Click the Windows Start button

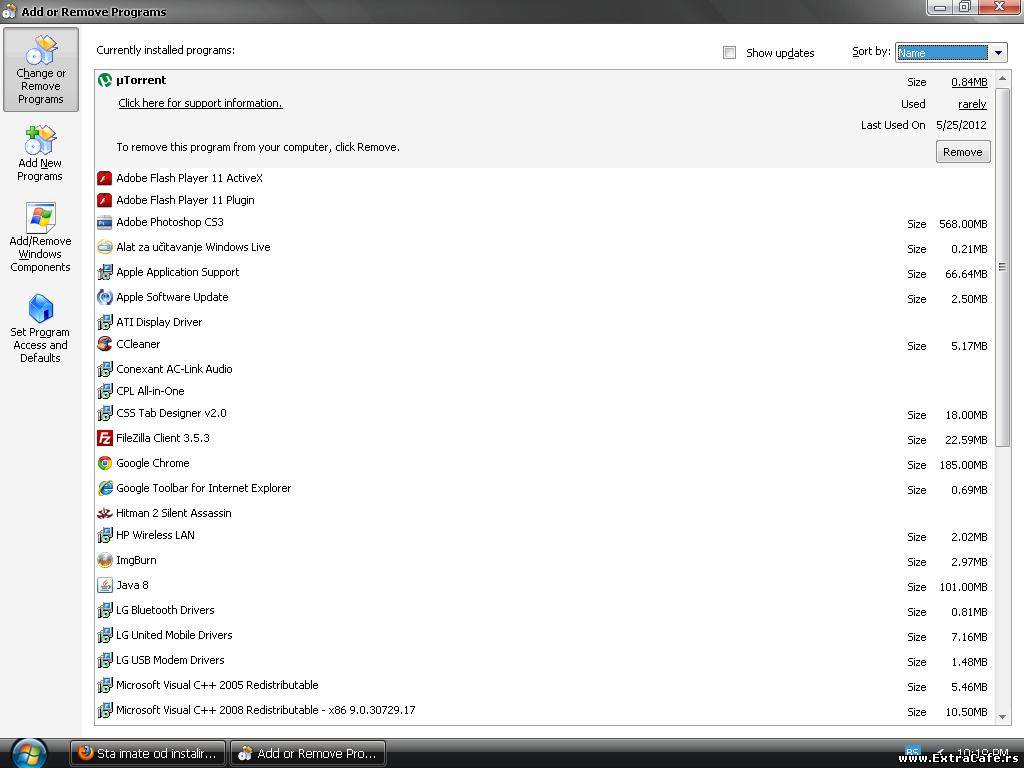tap(29, 753)
